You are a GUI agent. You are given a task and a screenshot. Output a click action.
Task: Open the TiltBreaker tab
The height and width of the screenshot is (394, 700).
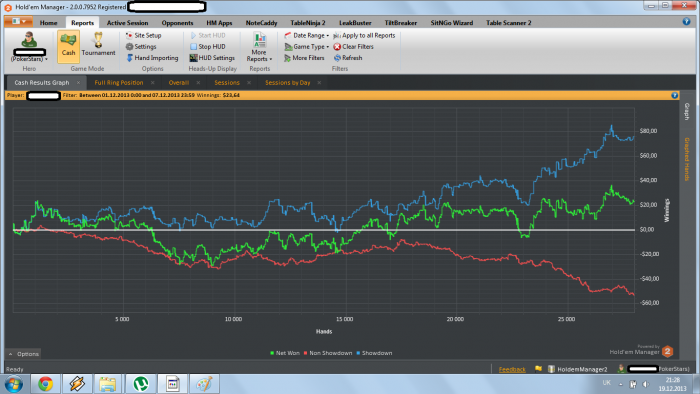tap(400, 23)
